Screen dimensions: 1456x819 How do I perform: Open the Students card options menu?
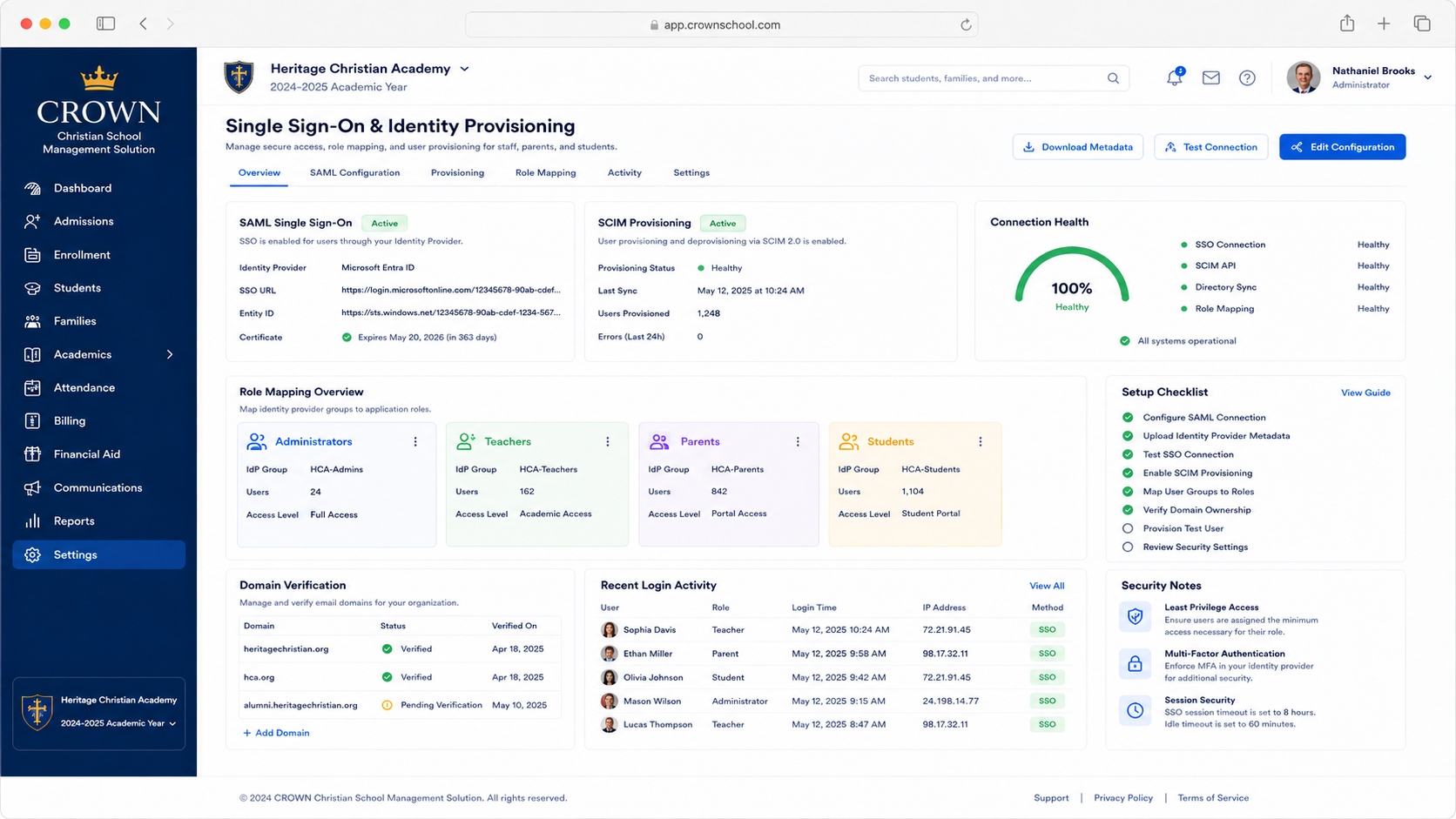(981, 442)
